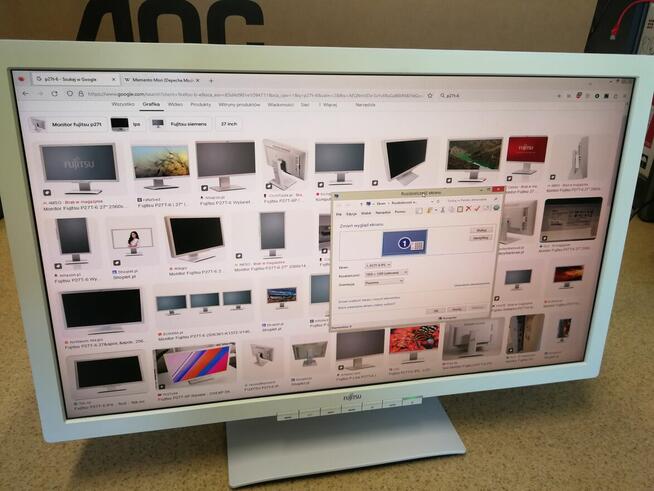Open the Grafika results tab

tap(151, 104)
